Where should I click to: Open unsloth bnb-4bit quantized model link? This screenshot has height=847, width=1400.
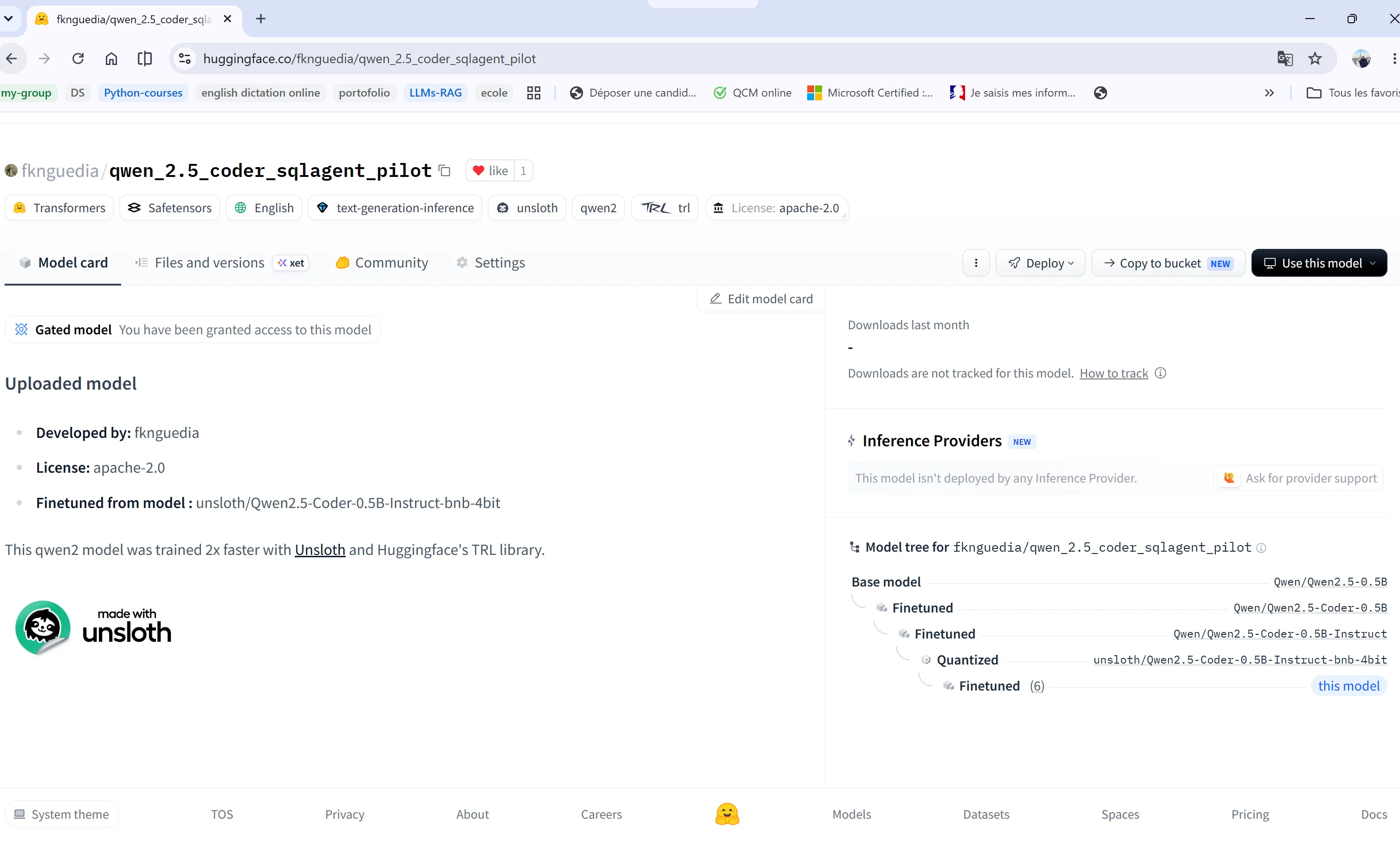[1240, 660]
